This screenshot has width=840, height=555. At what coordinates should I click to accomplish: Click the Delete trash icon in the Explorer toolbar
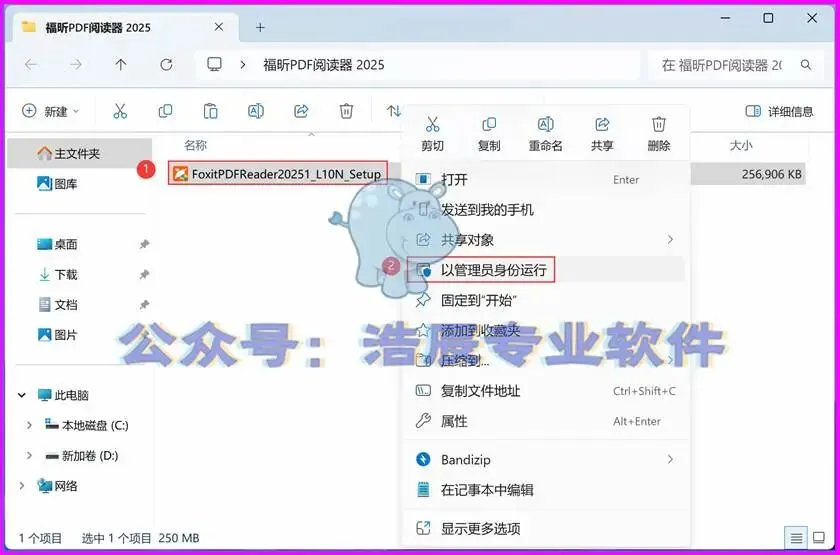click(x=346, y=111)
